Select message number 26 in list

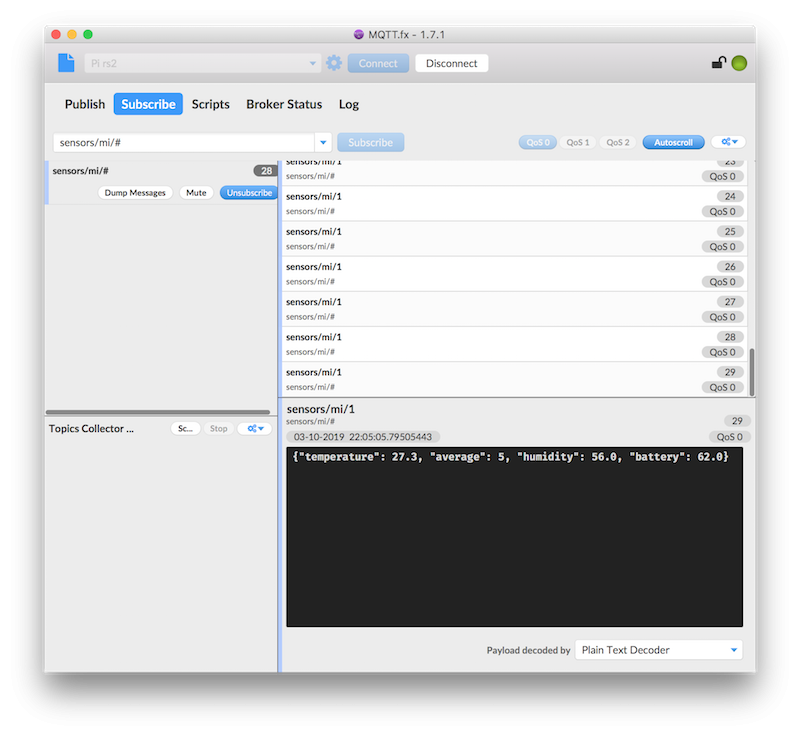point(514,274)
